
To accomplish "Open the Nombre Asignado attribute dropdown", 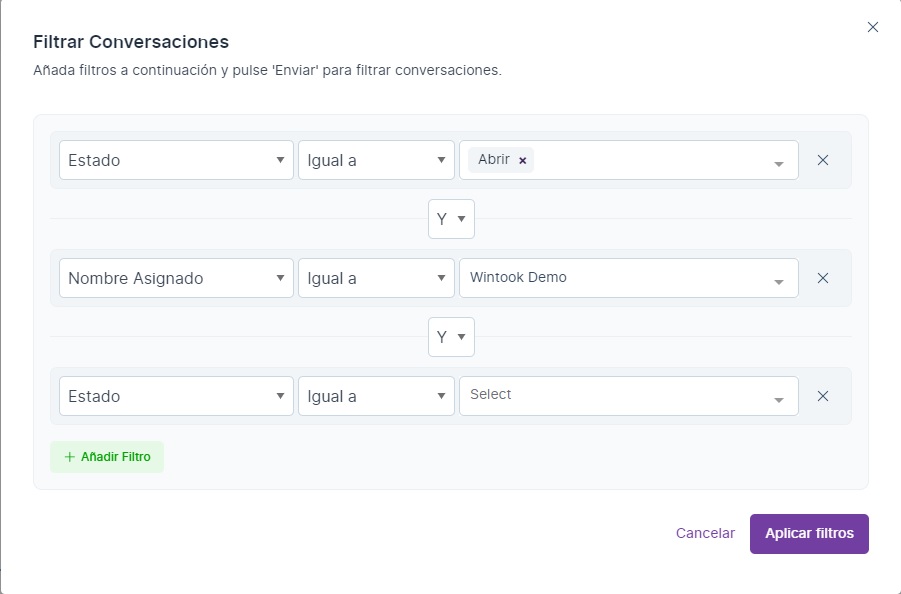I will click(176, 278).
